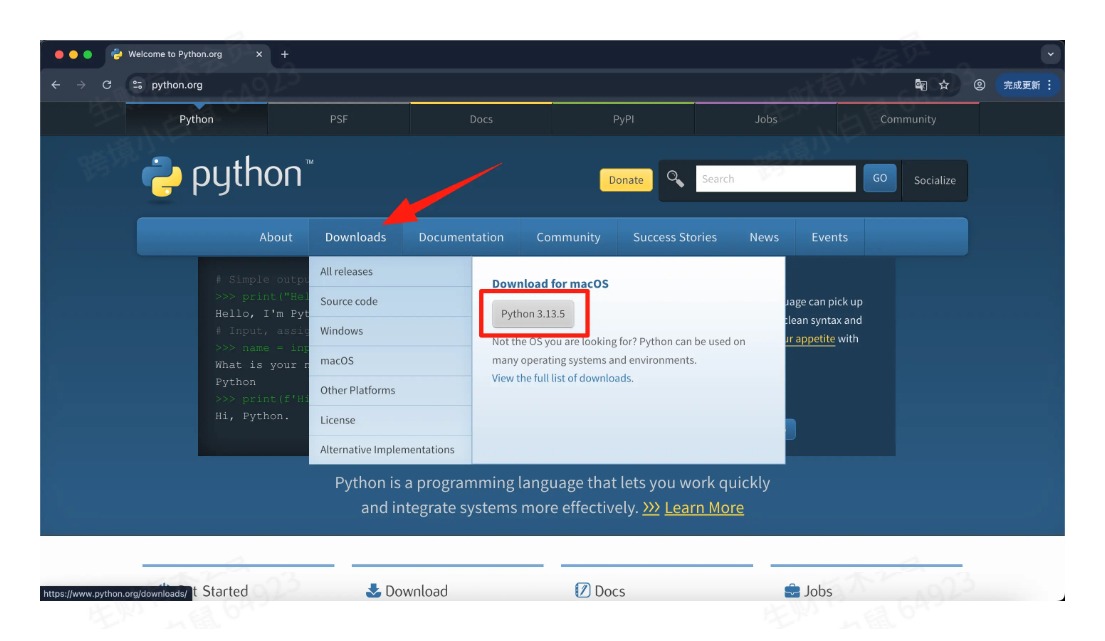This screenshot has width=1105, height=641.
Task: Open the Success Stories menu
Action: pyautogui.click(x=674, y=237)
